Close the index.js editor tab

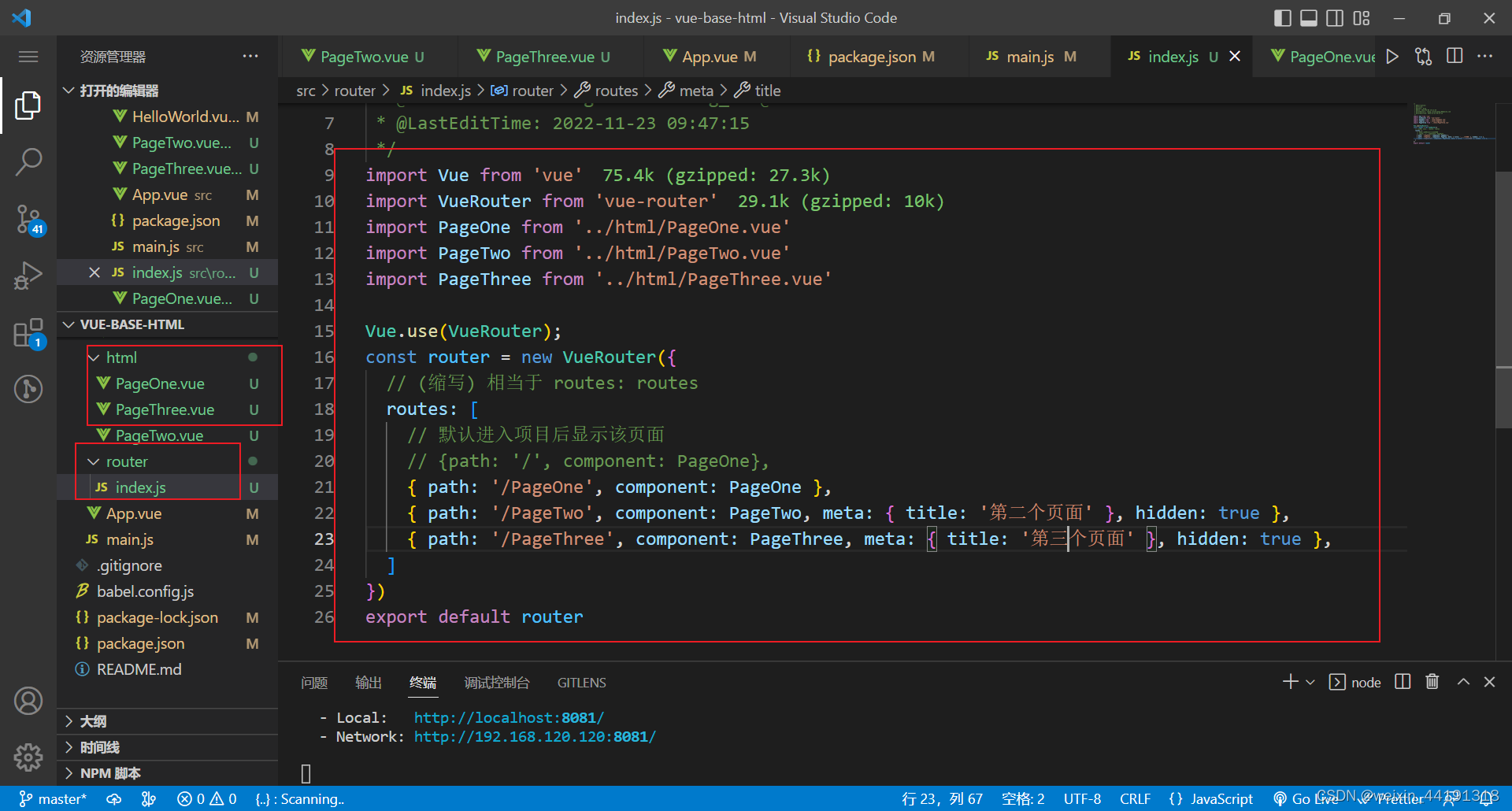click(x=1235, y=56)
